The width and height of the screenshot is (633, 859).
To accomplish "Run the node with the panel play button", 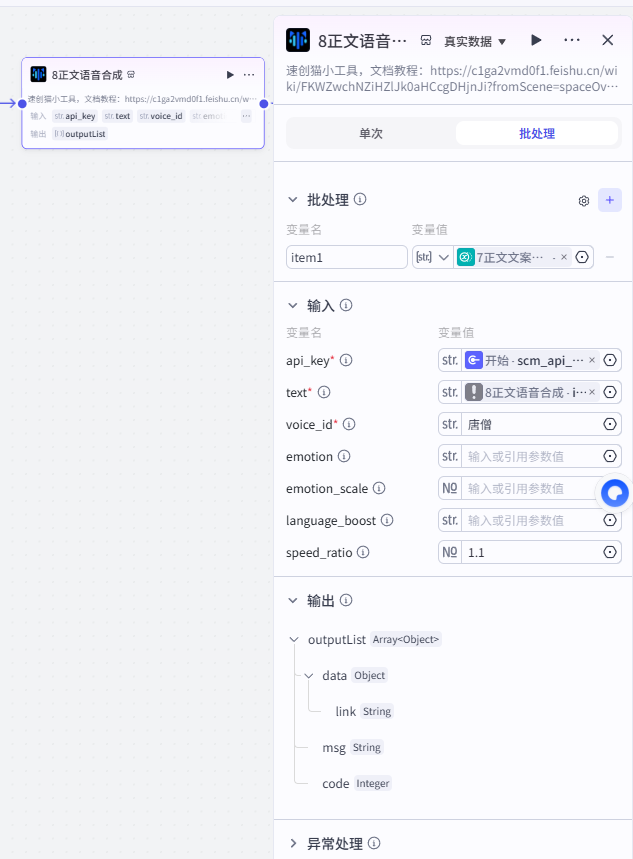I will click(537, 40).
